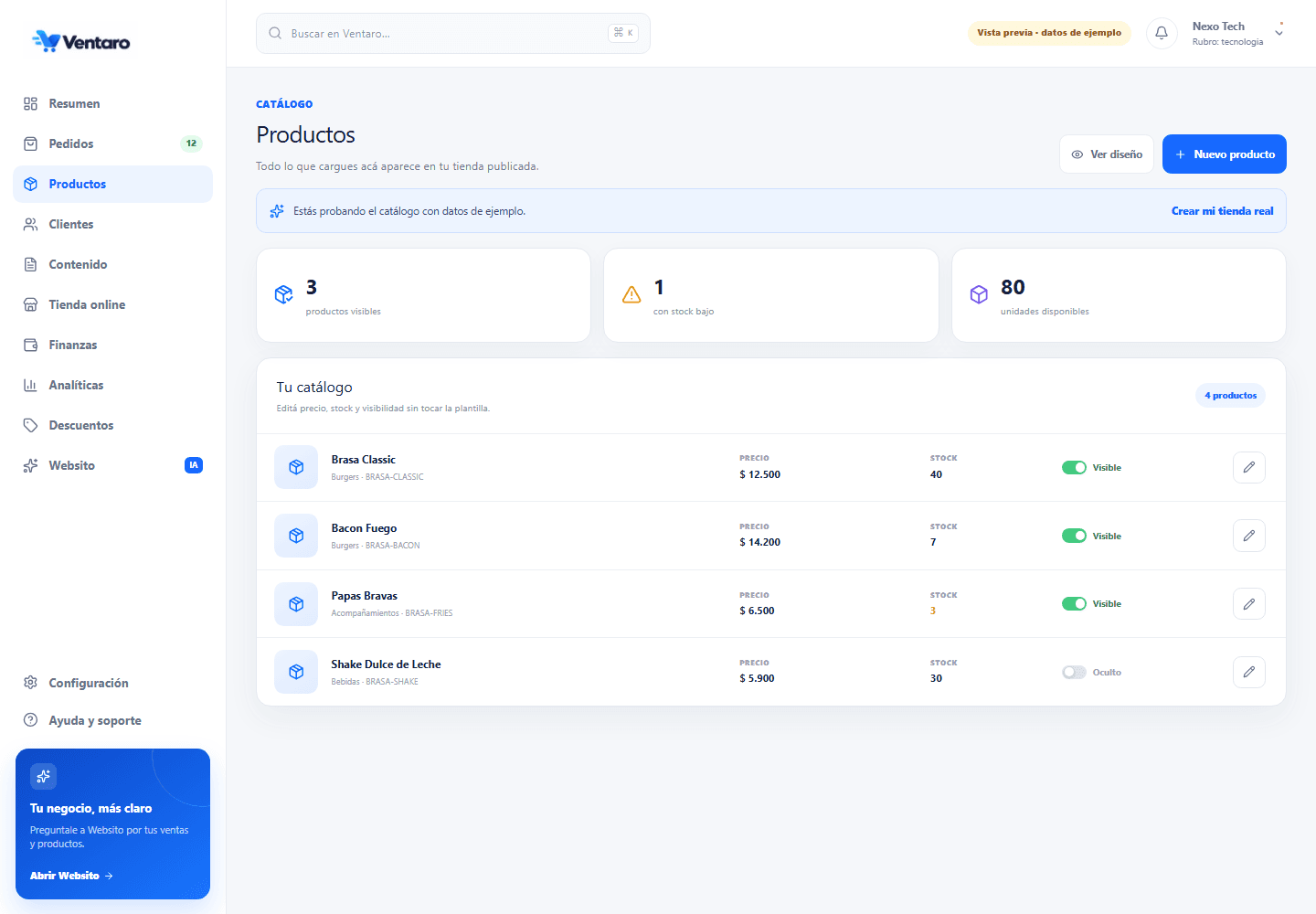Open Websito AI menu item

coord(112,465)
